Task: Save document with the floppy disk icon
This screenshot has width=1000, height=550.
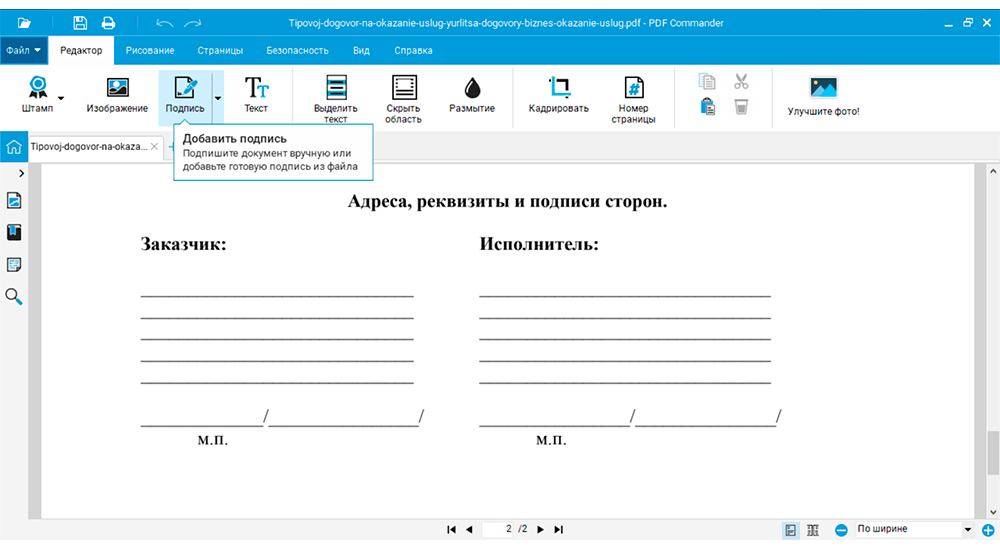Action: click(80, 23)
